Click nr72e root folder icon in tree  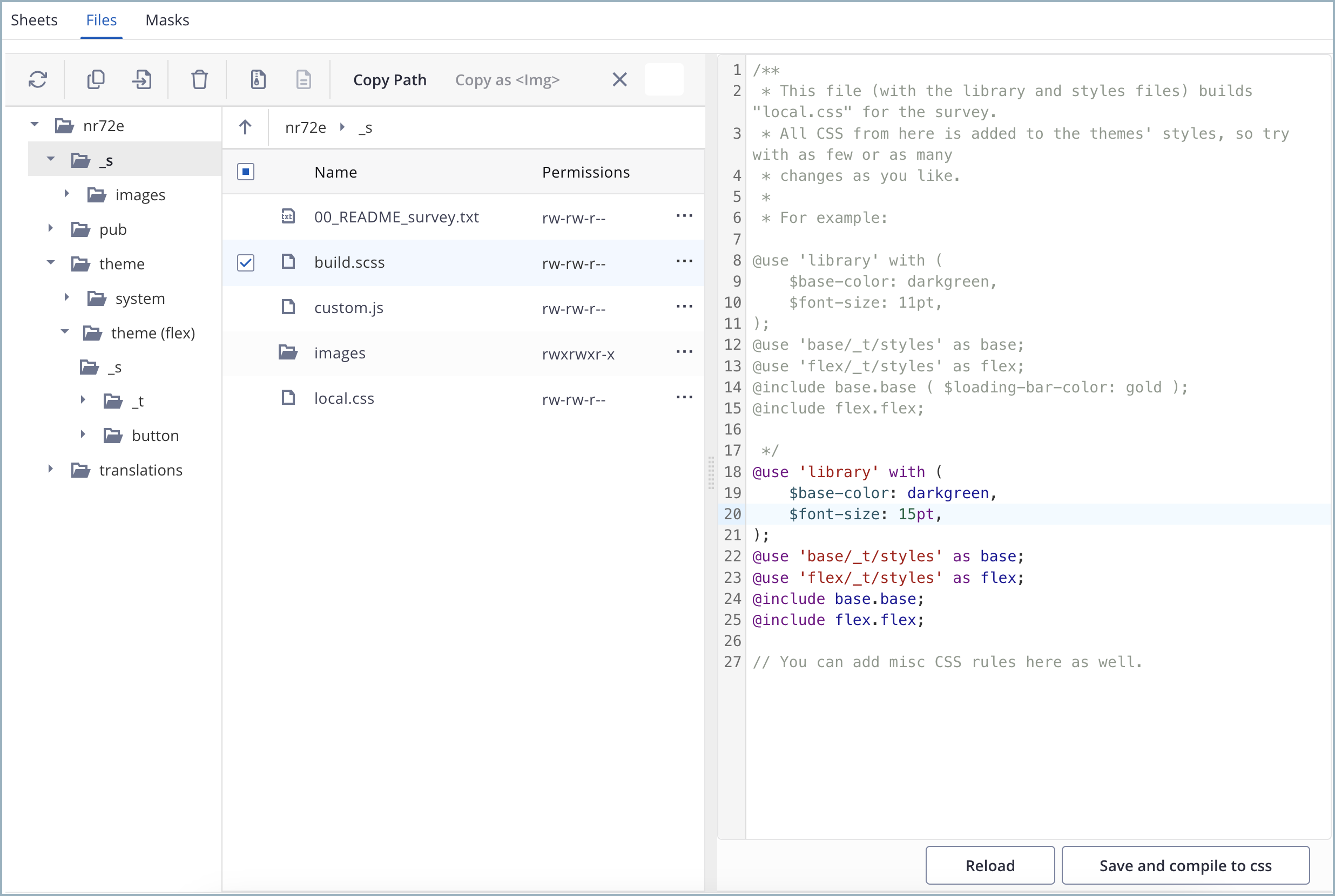64,125
